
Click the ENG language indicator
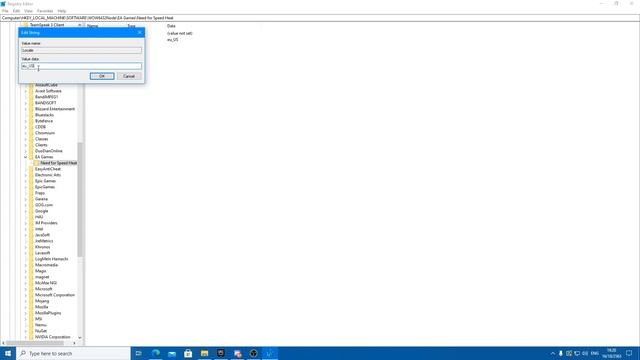pos(595,353)
